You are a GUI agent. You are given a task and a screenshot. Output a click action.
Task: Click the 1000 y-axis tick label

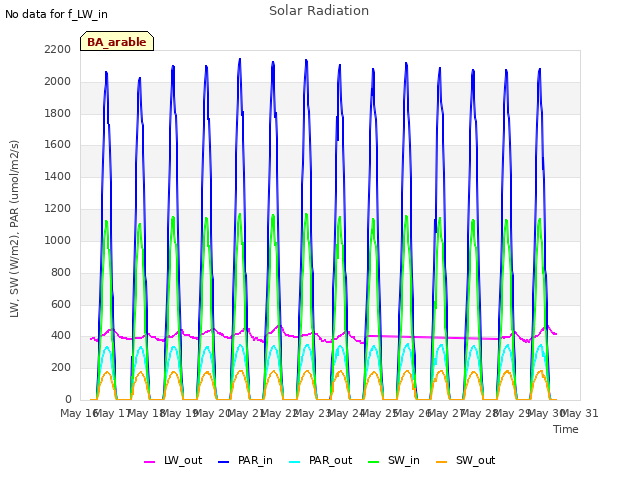point(58,240)
